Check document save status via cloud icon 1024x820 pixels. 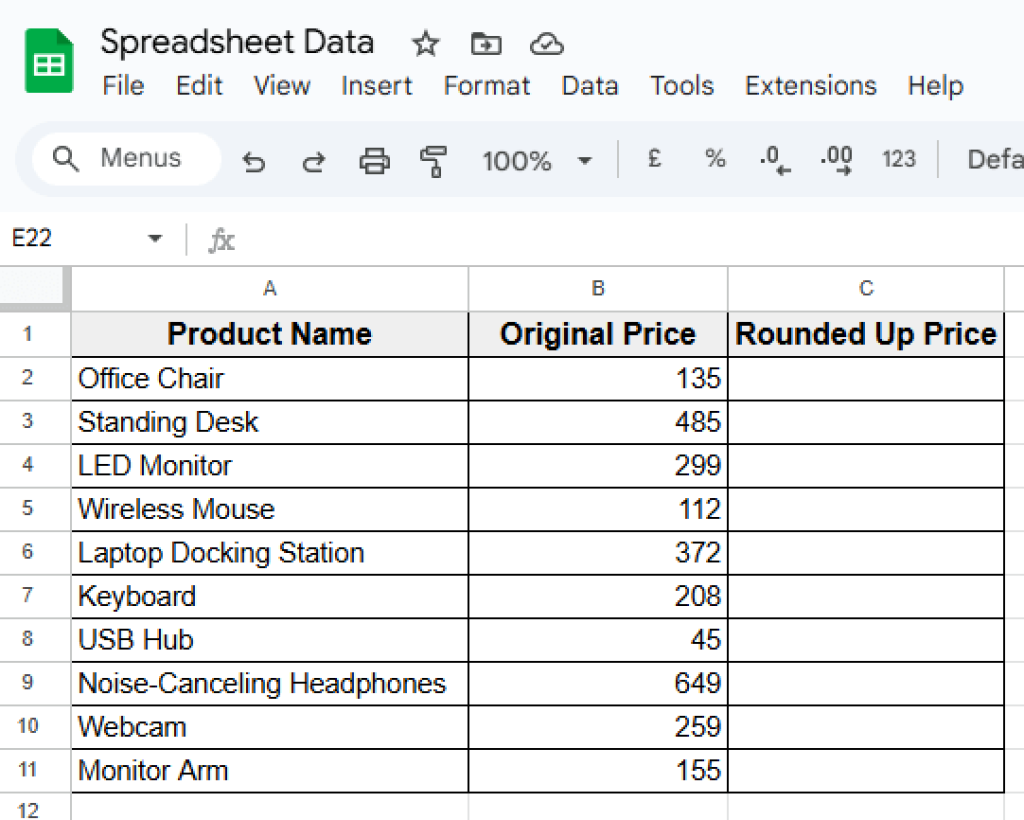coord(547,44)
